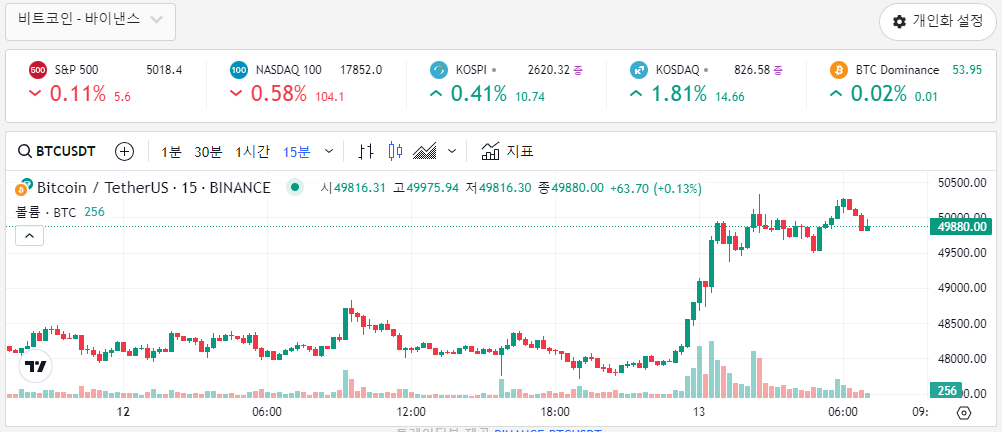
Task: Click the NASDAQ 100 blue icon
Action: 239,70
